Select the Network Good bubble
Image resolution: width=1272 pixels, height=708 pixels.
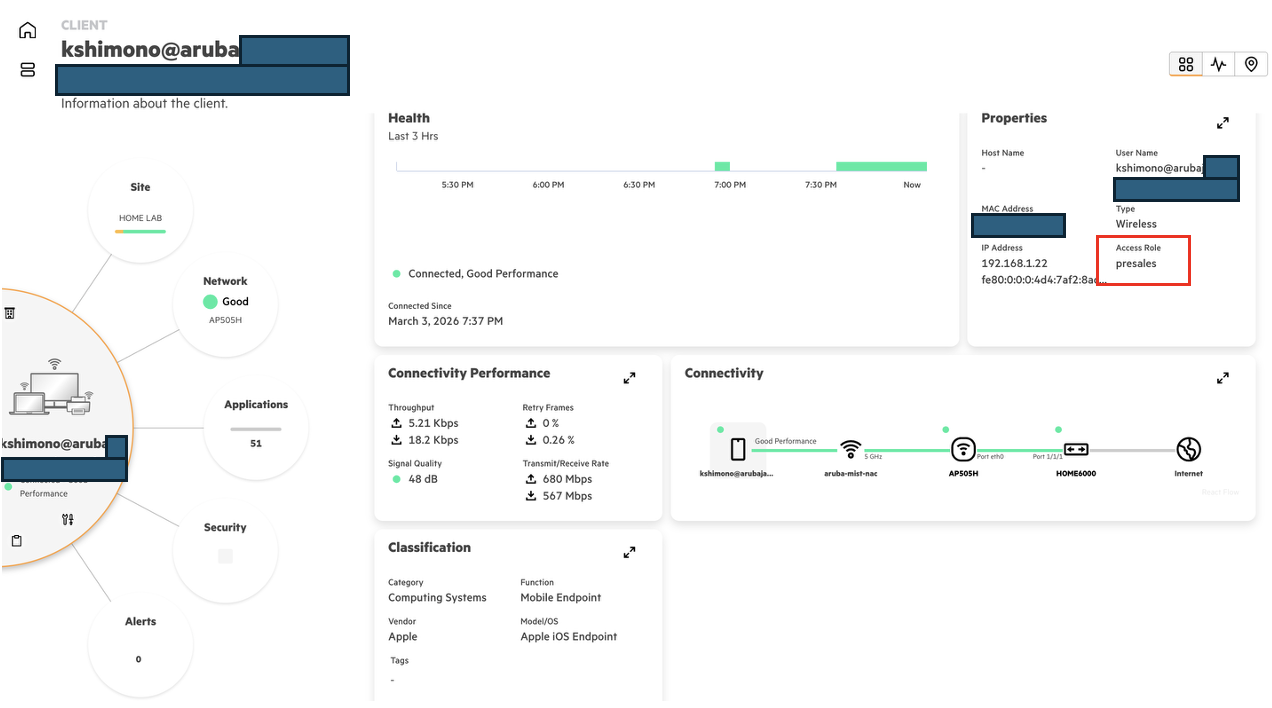coord(225,303)
